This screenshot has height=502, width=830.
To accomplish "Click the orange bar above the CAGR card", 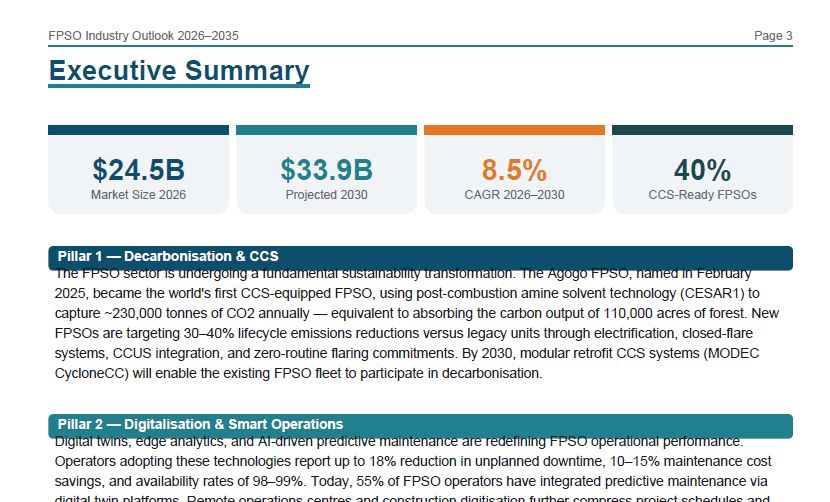I will [x=514, y=130].
